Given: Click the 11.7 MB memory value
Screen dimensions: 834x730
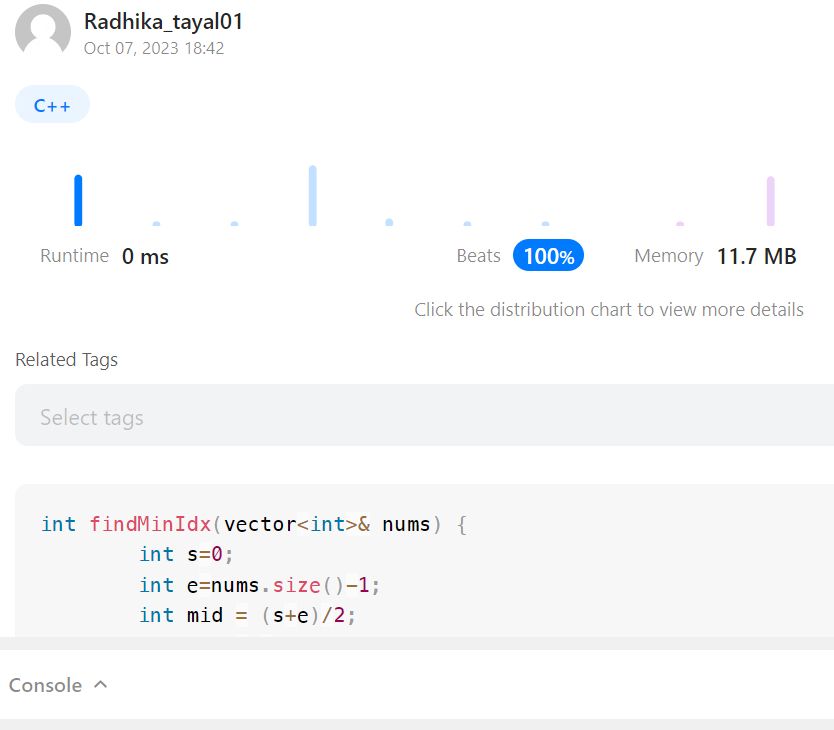Looking at the screenshot, I should pos(756,257).
